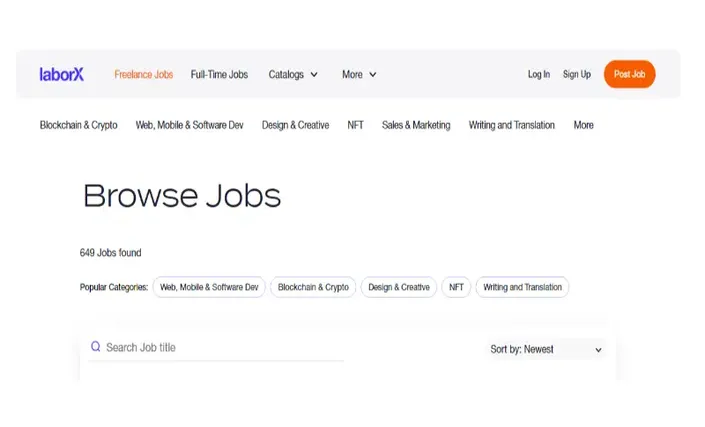Viewport: 705px width, 427px height.
Task: Select Sales & Marketing category
Action: (x=416, y=125)
